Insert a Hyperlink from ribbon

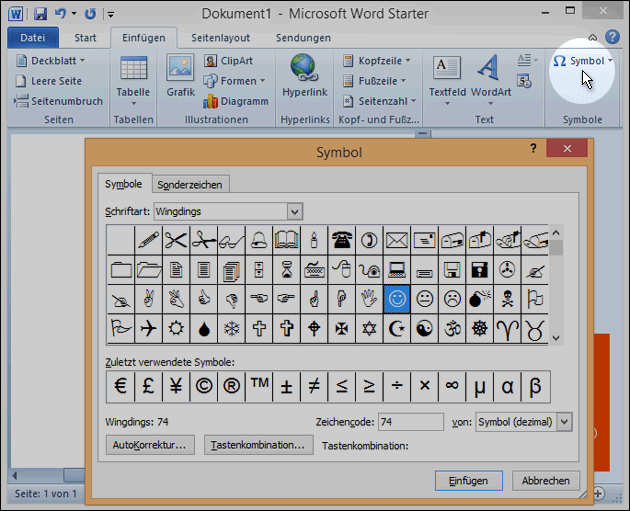click(305, 76)
